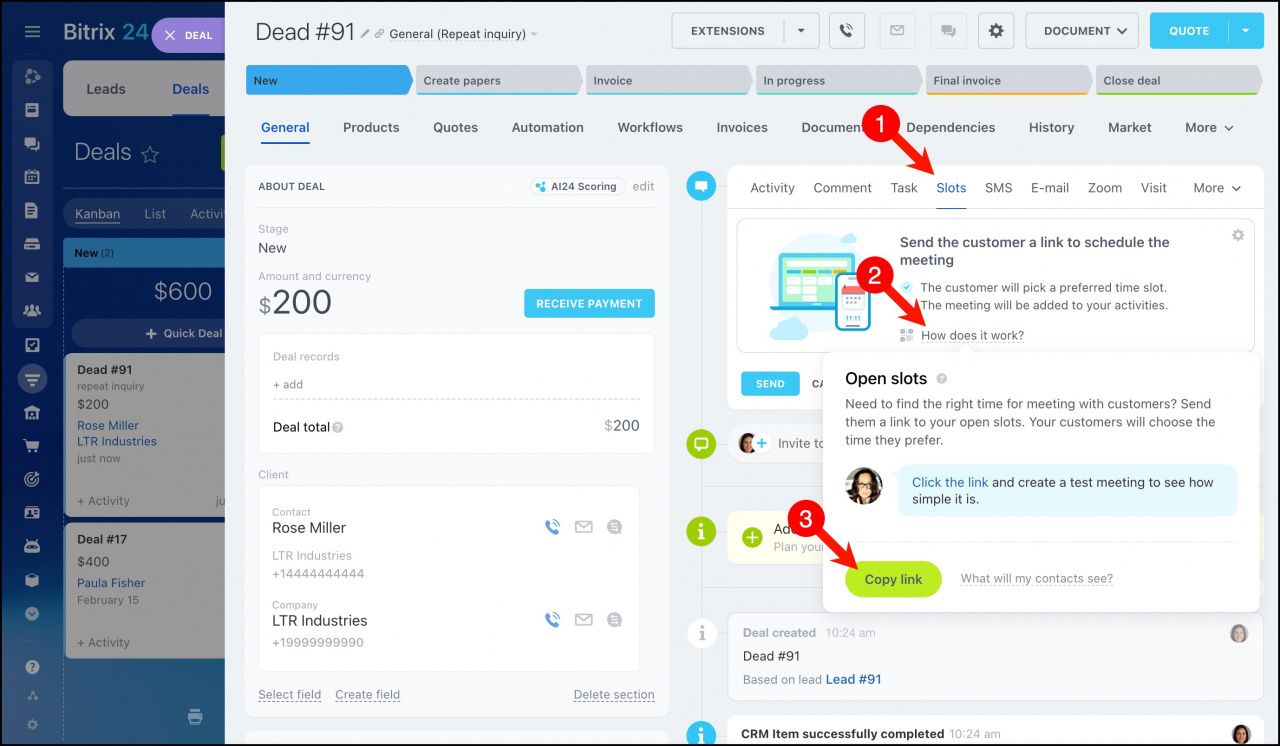Open the Lead #91 link

pyautogui.click(x=853, y=679)
